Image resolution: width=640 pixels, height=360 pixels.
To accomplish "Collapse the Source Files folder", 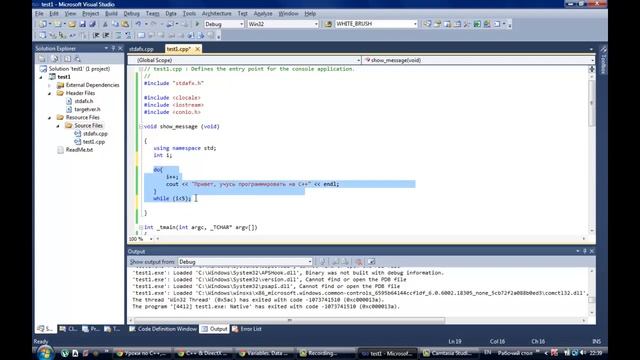I will tap(58, 126).
